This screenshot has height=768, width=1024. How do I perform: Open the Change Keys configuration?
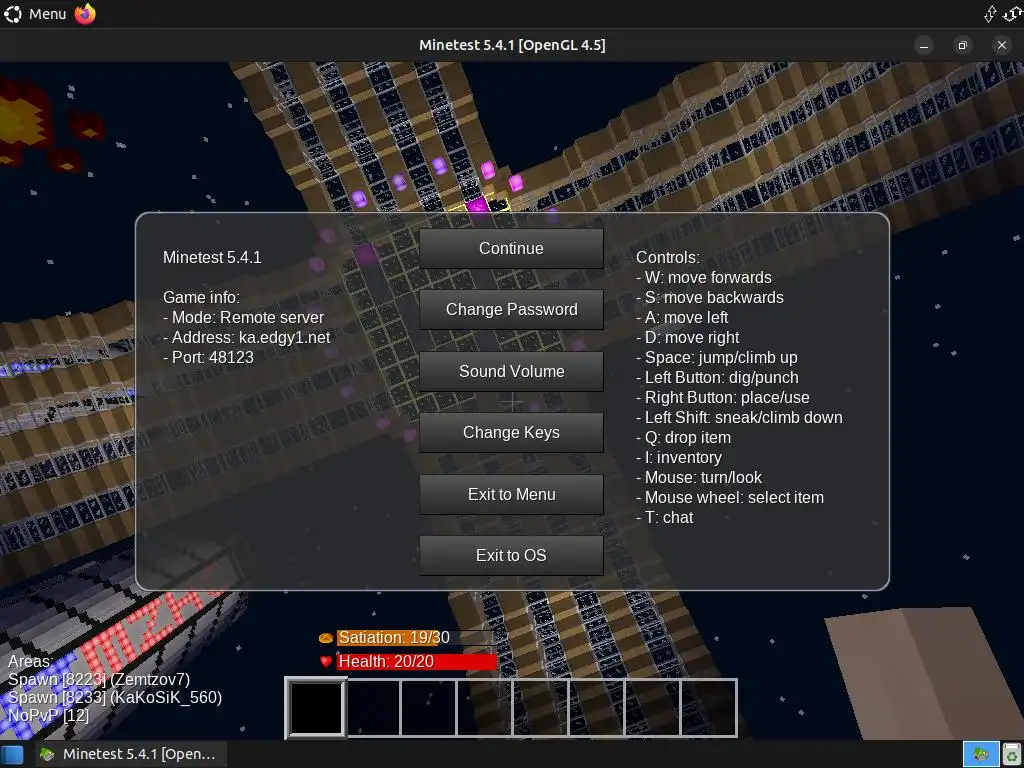[x=511, y=432]
